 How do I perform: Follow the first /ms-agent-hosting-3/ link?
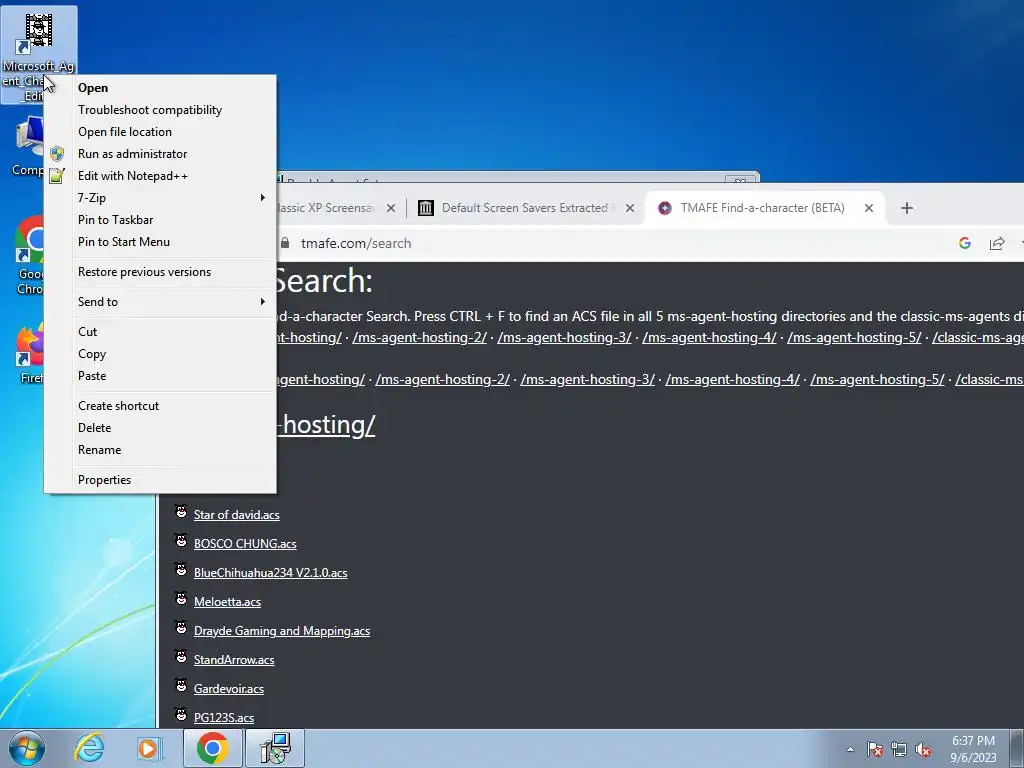pyautogui.click(x=564, y=337)
